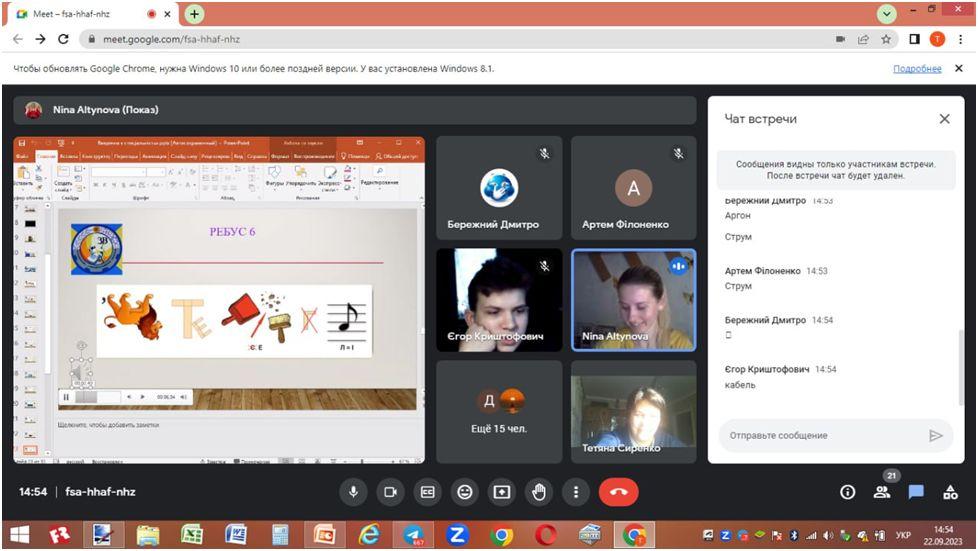Select Бережний Дмитро participant tile
The height and width of the screenshot is (551, 978).
[x=499, y=188]
